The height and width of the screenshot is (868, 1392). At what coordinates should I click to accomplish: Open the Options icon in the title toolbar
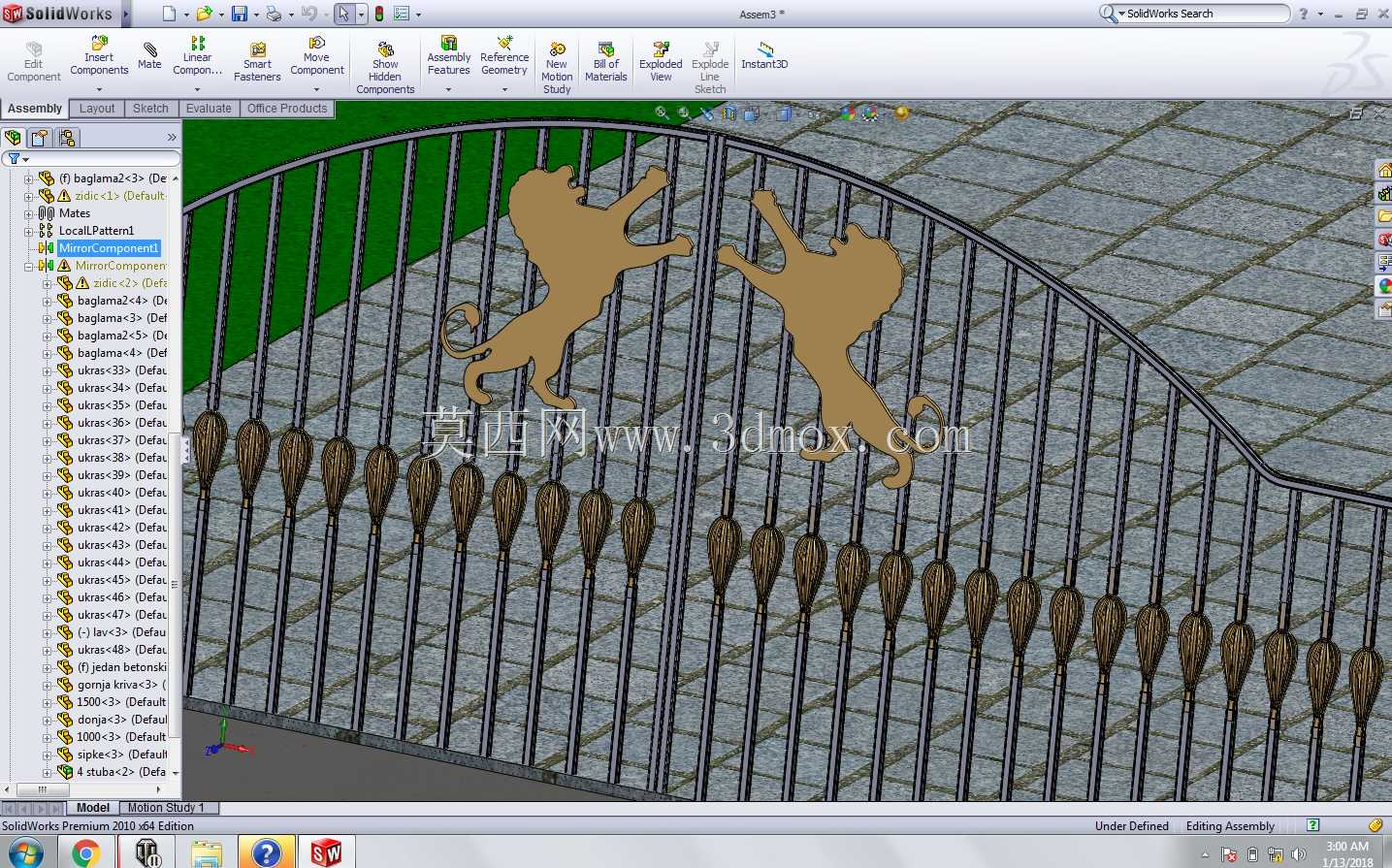coord(402,14)
